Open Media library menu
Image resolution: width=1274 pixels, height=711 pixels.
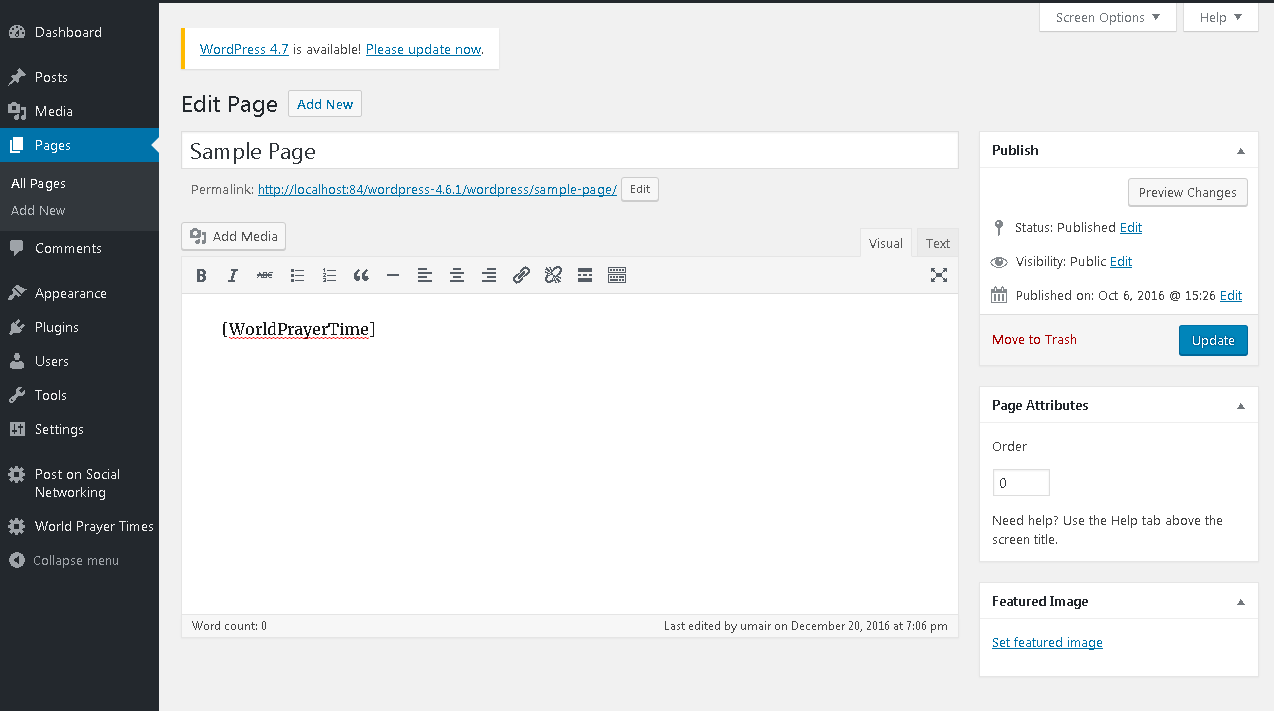79,111
